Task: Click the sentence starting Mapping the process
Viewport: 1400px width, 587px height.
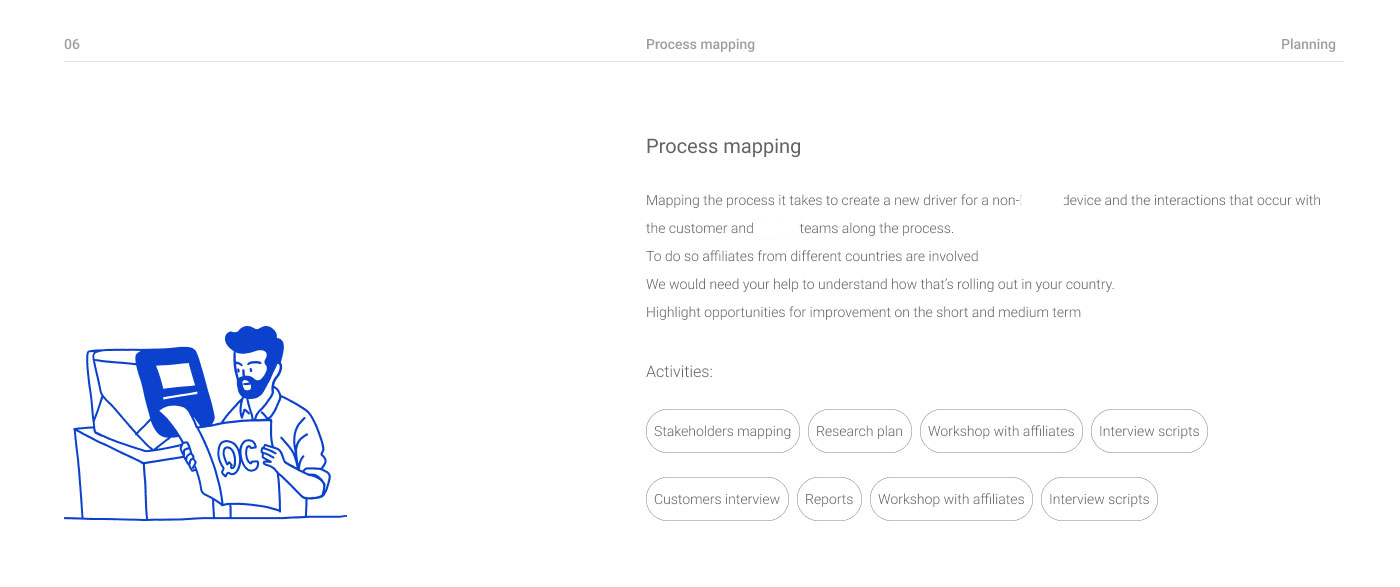Action: [x=983, y=214]
